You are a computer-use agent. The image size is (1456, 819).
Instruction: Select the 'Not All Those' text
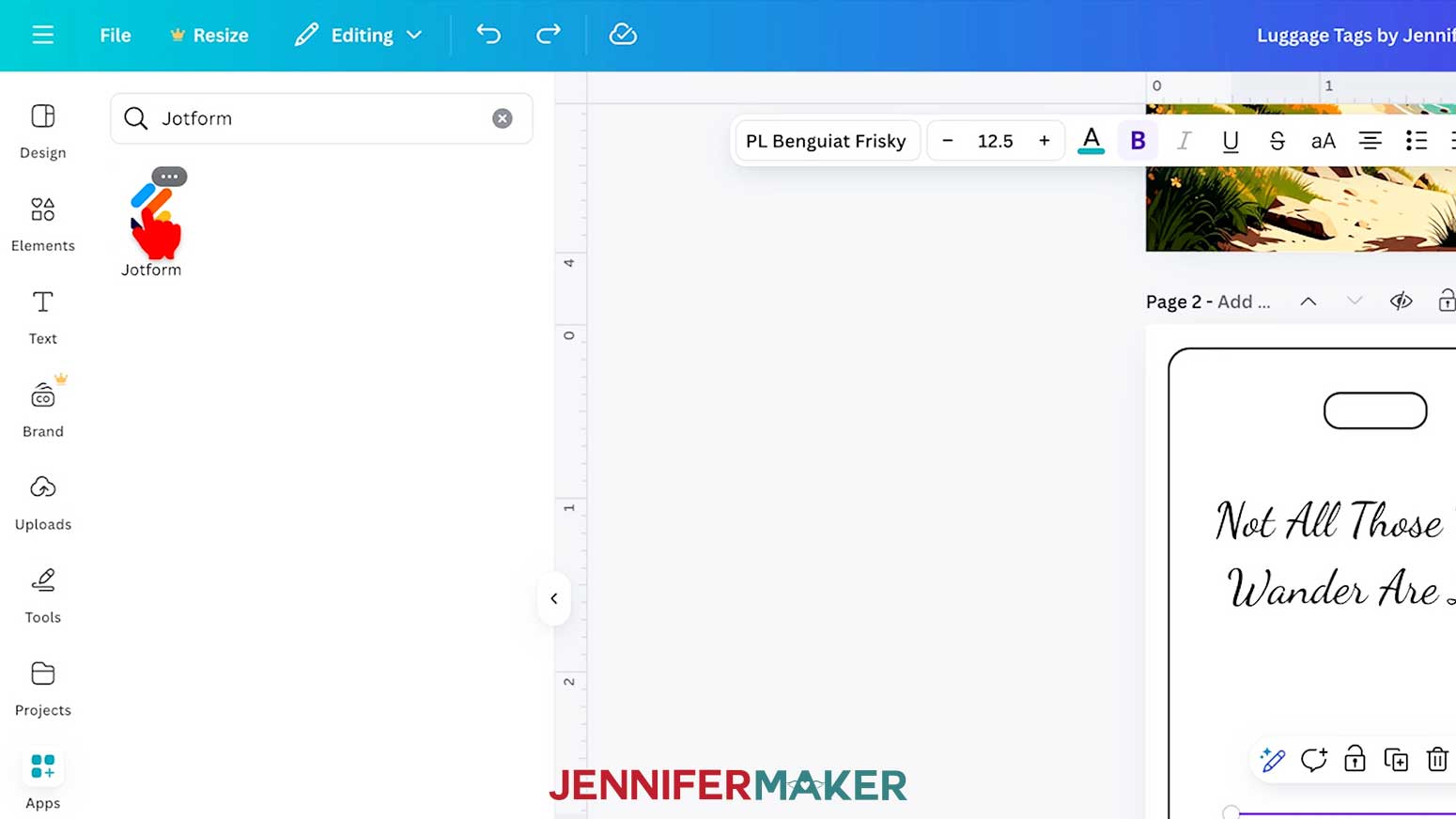(1328, 521)
